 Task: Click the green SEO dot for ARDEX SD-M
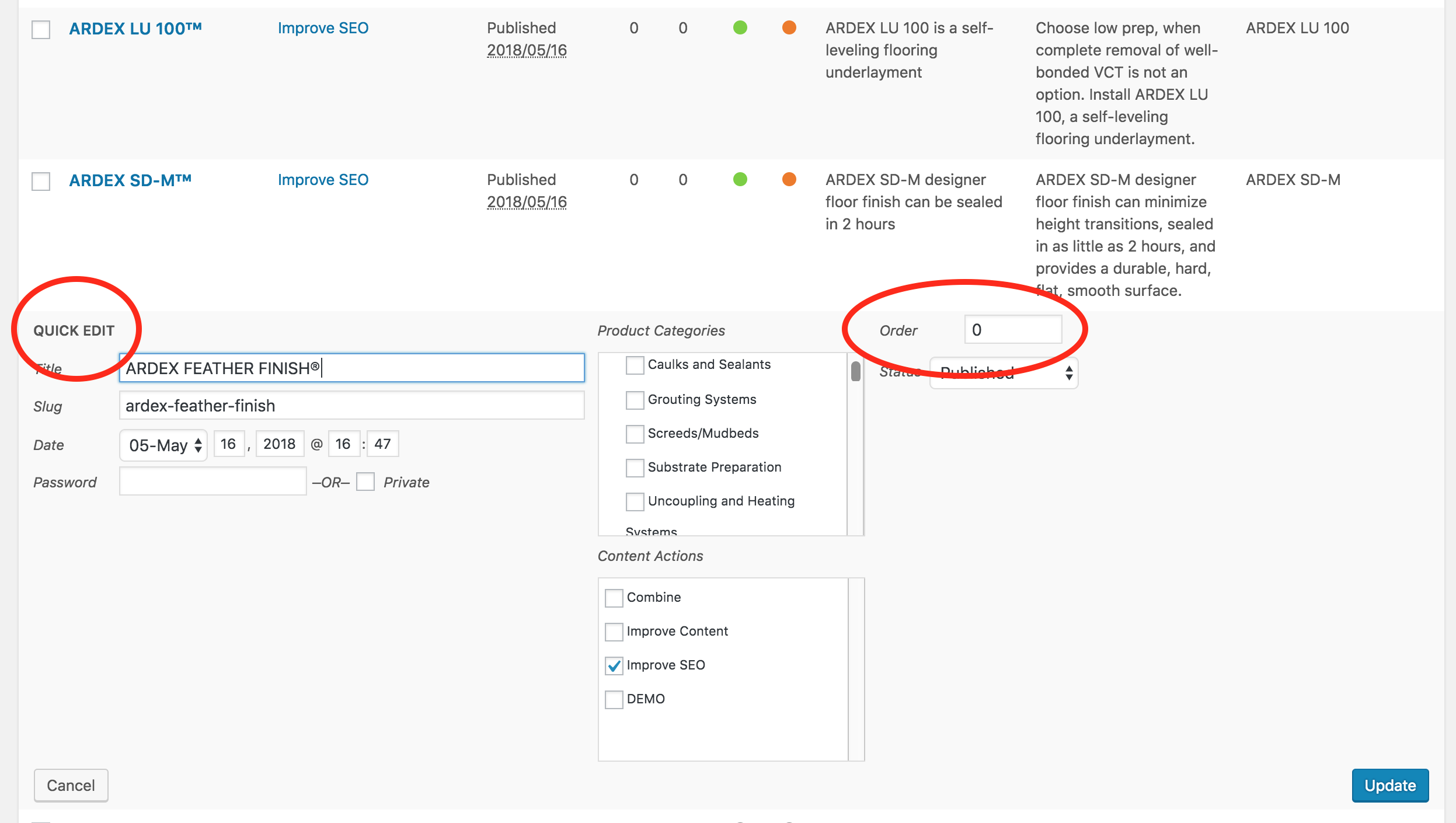coord(740,179)
